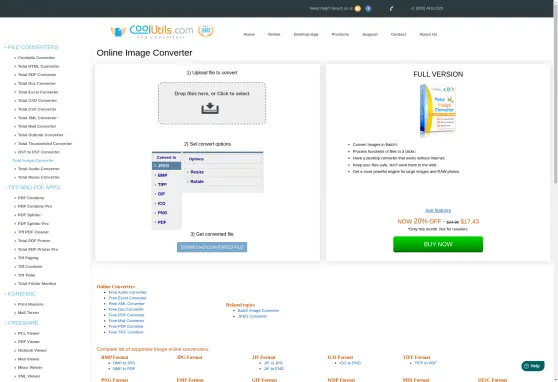Open the Desktop App menu item

pyautogui.click(x=306, y=35)
